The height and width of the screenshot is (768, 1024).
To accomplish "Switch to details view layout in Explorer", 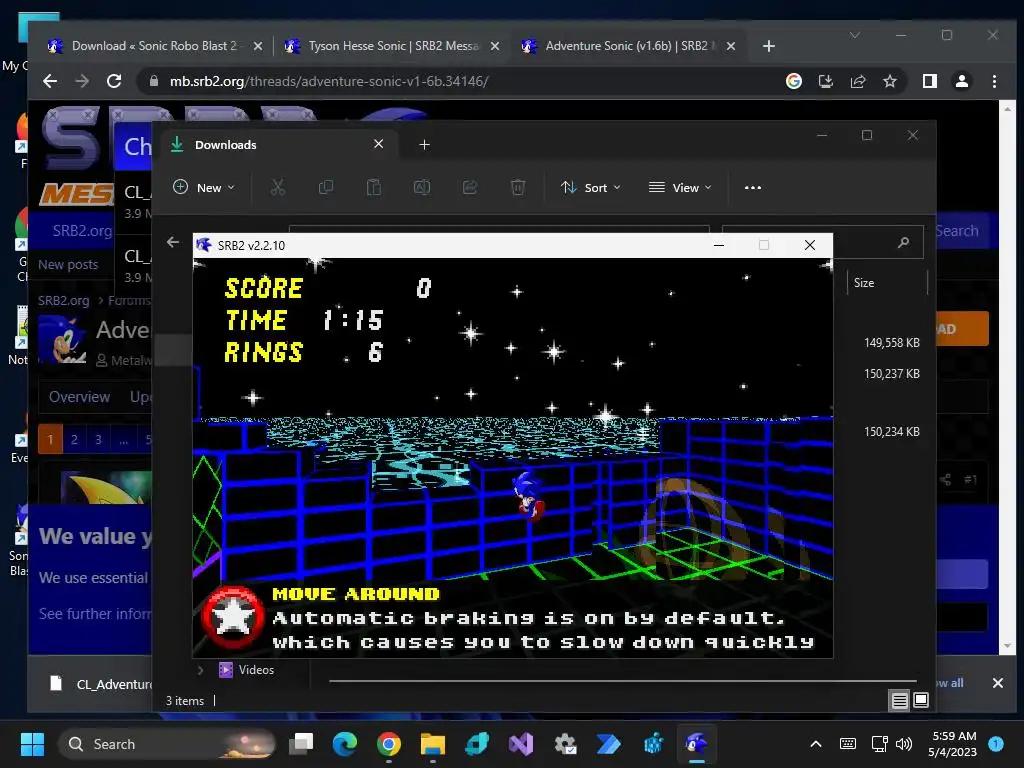I will [x=899, y=701].
